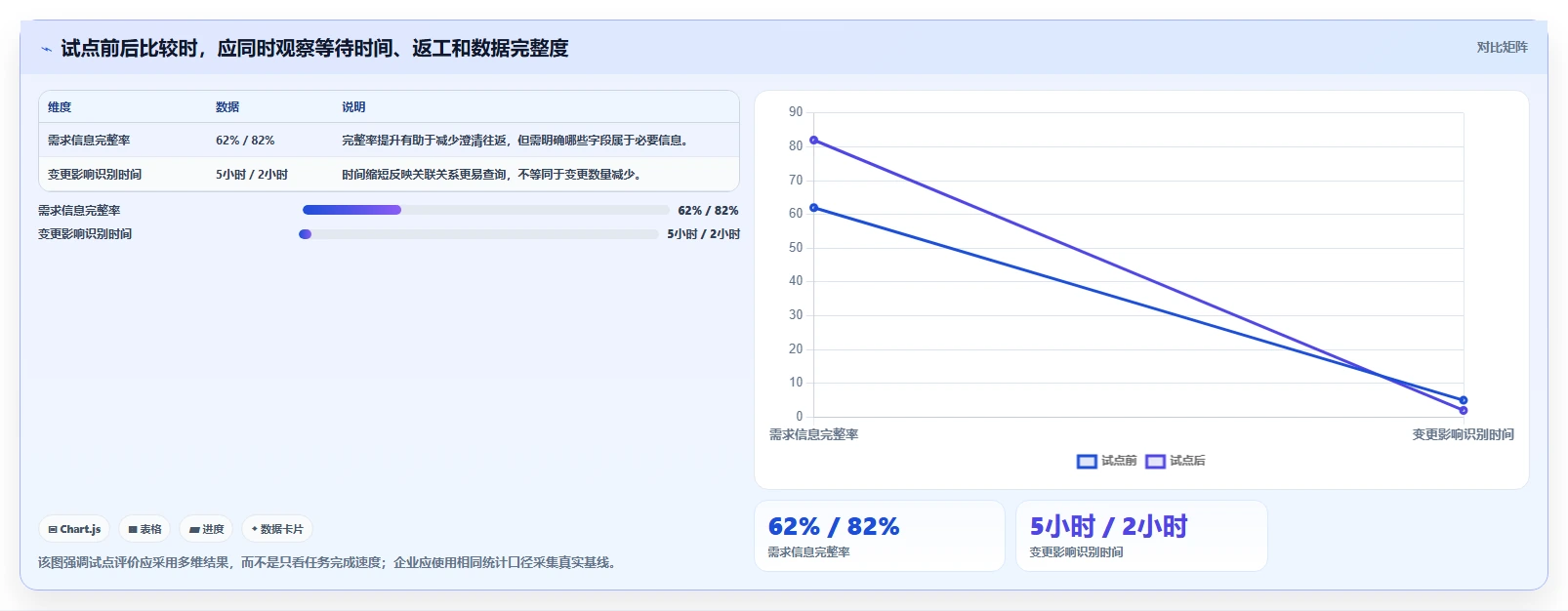Screen dimensions: 1568x611
Task: Click the 进度 tag chip
Action: tap(206, 529)
